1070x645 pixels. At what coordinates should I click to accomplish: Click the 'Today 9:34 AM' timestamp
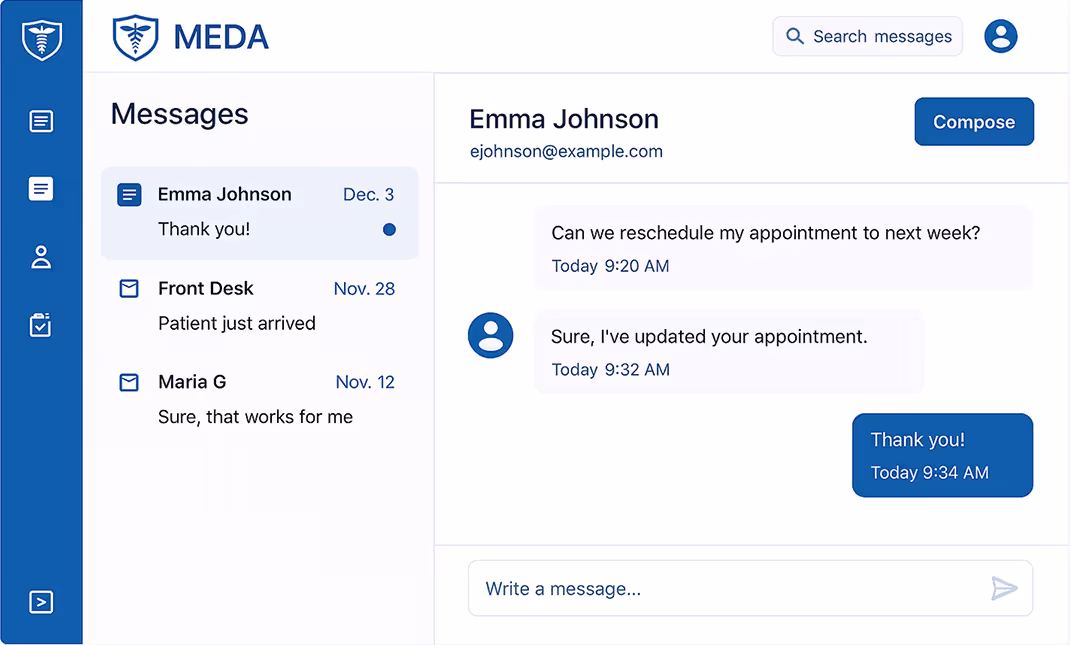[x=929, y=472]
